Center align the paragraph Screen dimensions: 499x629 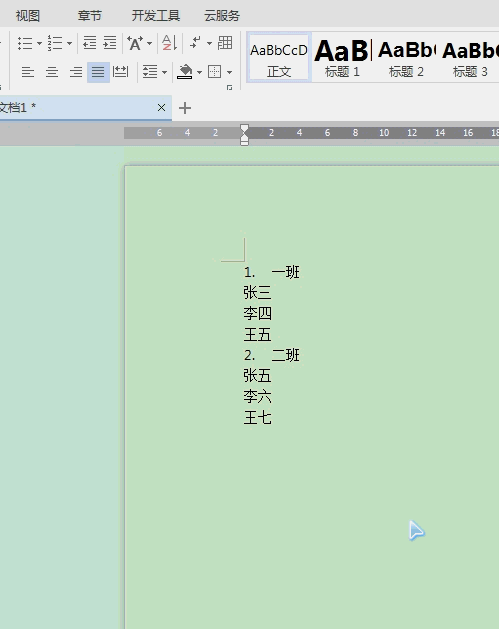tap(52, 72)
